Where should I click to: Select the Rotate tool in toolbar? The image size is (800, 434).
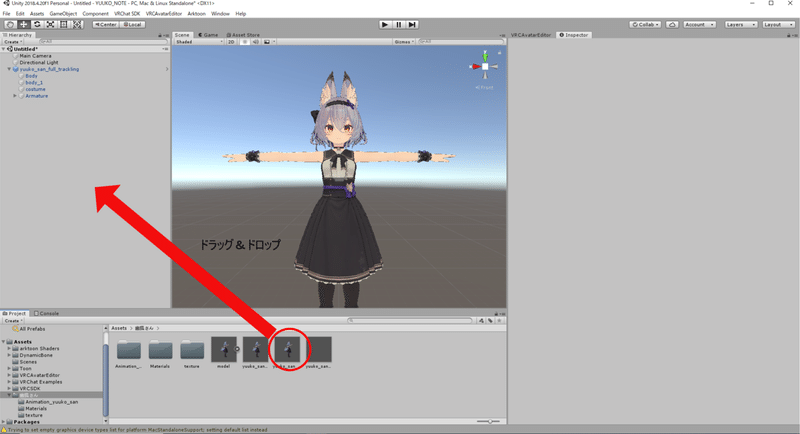click(x=37, y=24)
